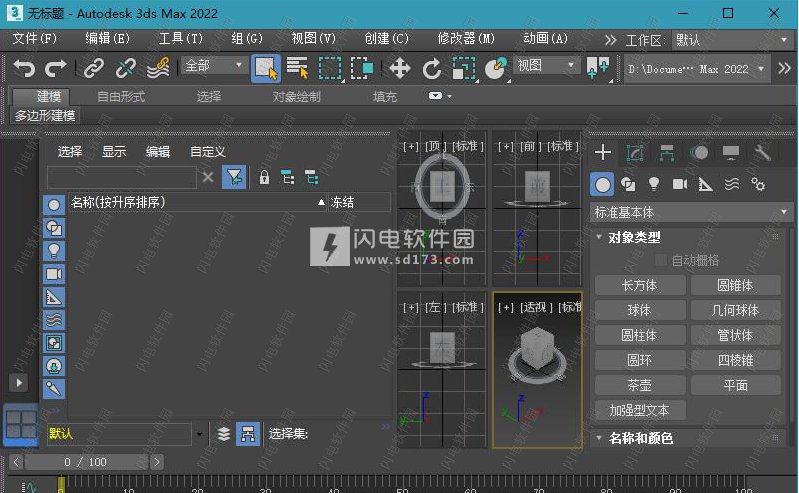The image size is (799, 493).
Task: Create a 长方体 box primitive
Action: click(640, 285)
